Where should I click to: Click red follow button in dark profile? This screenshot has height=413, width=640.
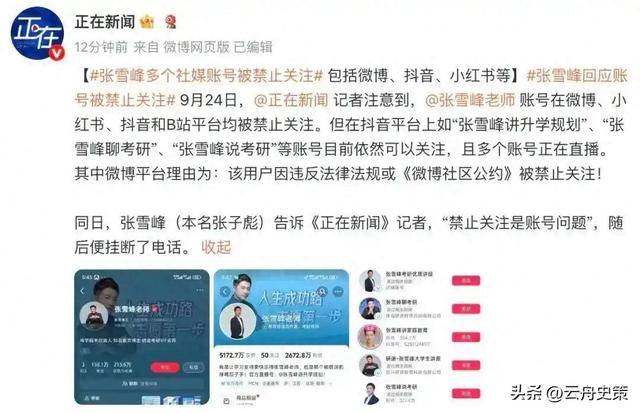point(165,367)
